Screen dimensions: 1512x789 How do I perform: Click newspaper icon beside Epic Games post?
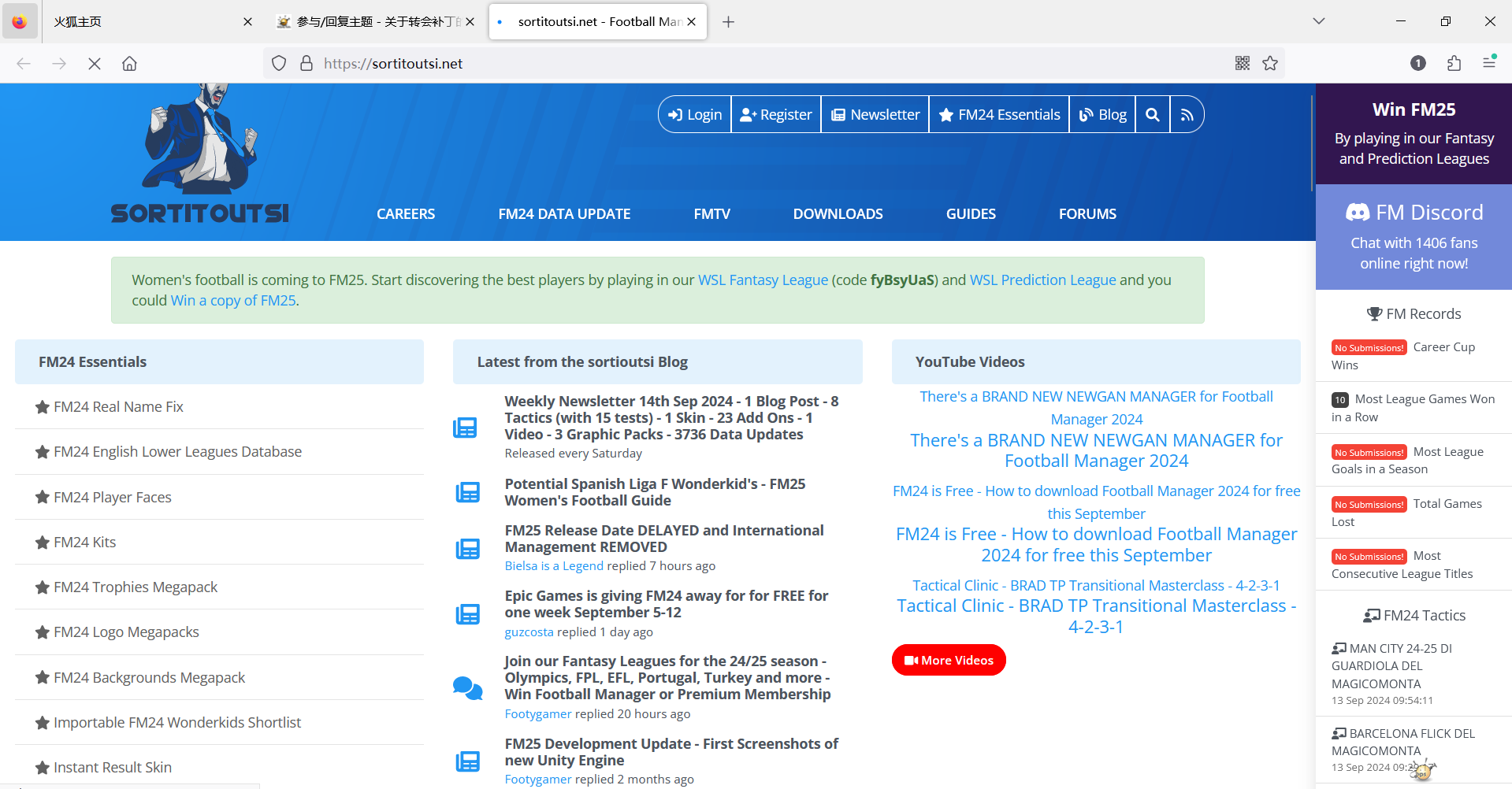click(x=467, y=614)
